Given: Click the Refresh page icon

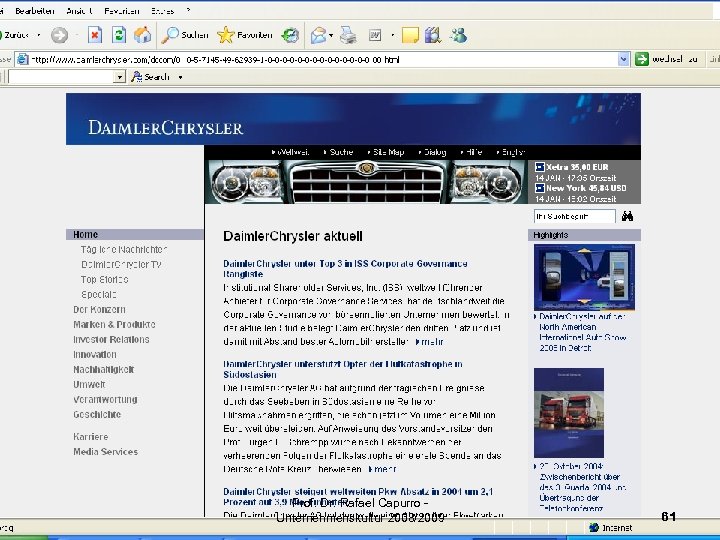Looking at the screenshot, I should click(x=119, y=35).
